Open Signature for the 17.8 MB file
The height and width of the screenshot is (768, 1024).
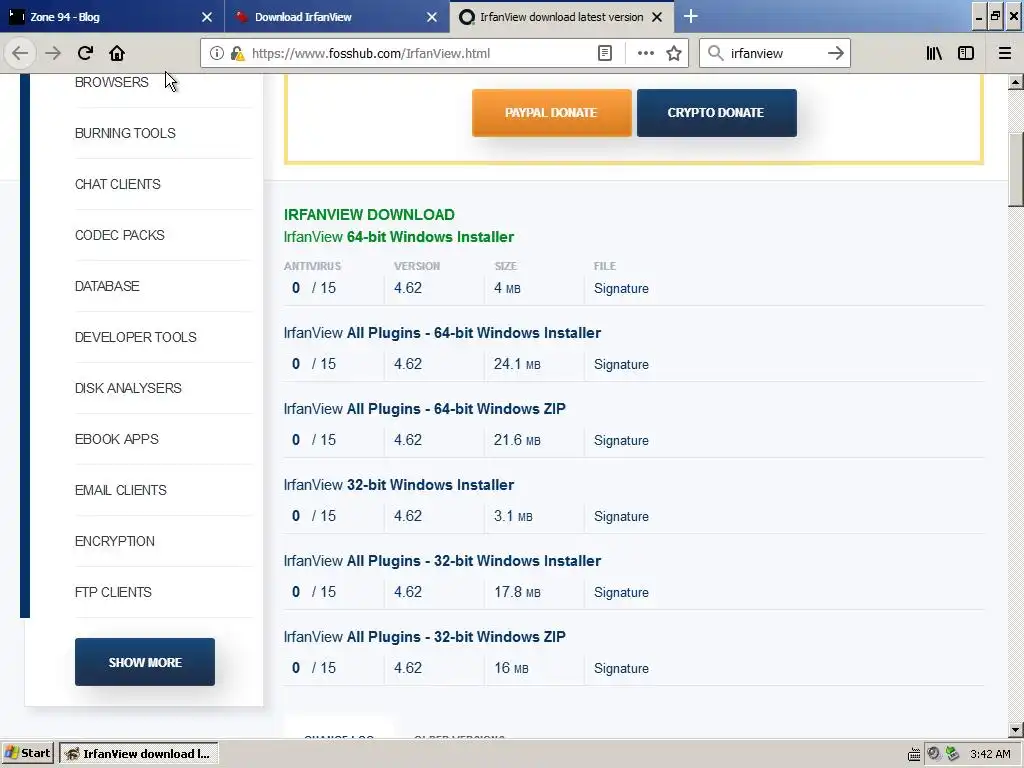(x=621, y=592)
